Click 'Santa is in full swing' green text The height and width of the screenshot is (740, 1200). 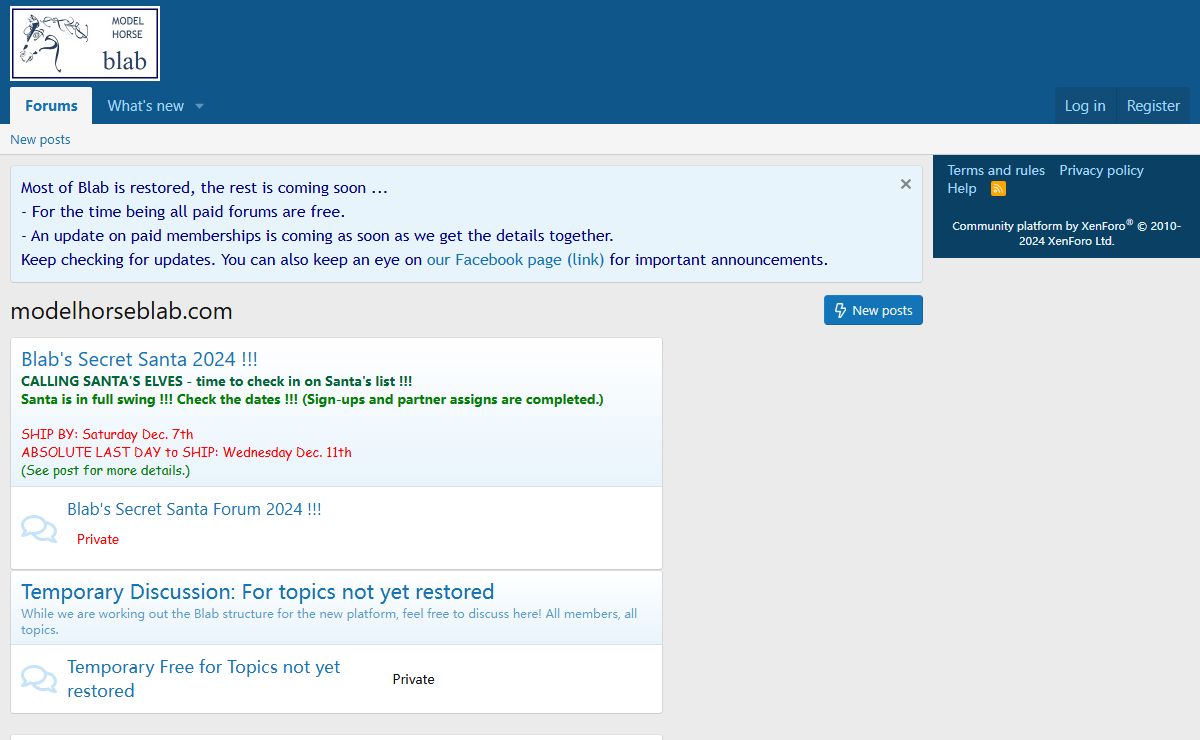[312, 399]
